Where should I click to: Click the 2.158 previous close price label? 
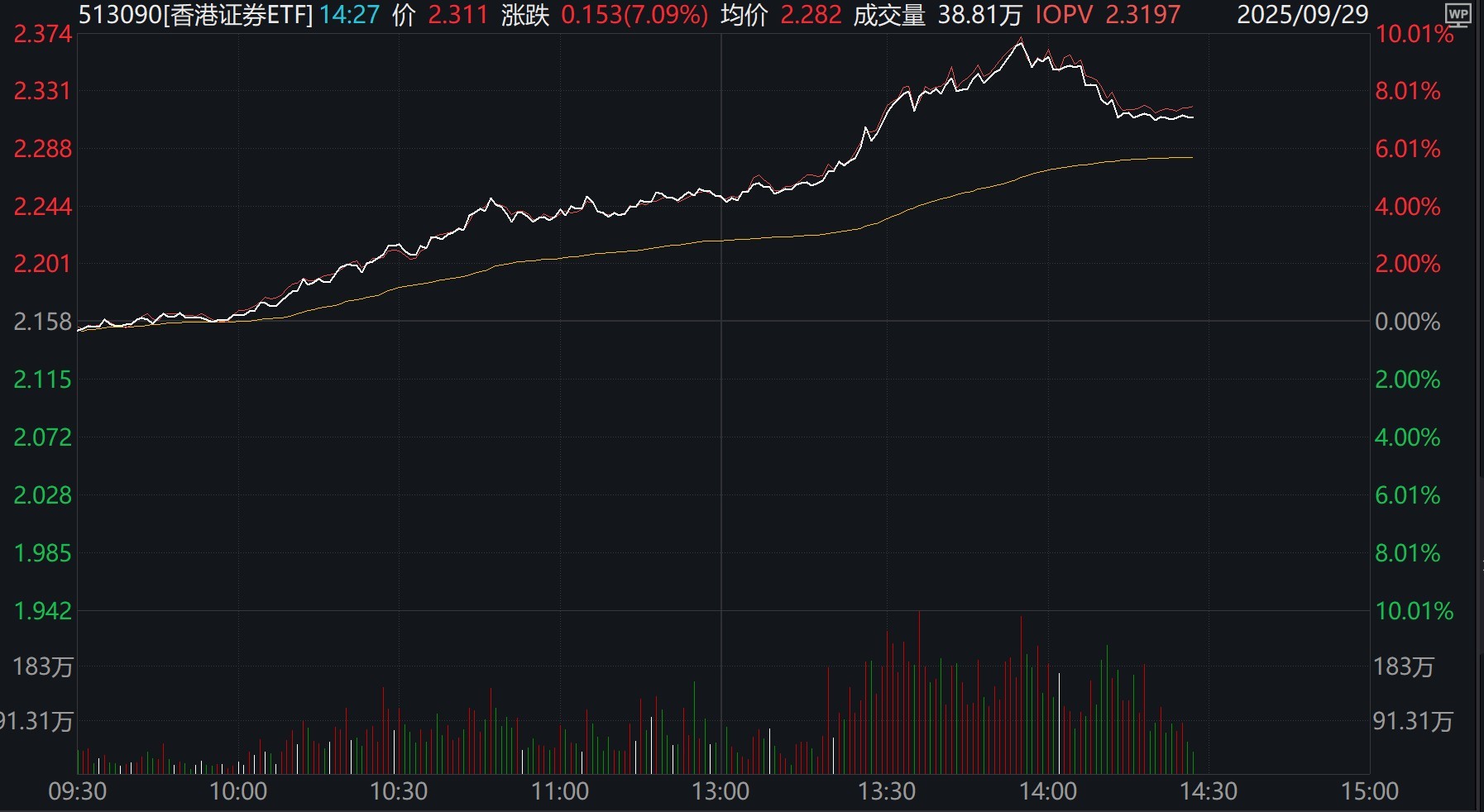43,322
